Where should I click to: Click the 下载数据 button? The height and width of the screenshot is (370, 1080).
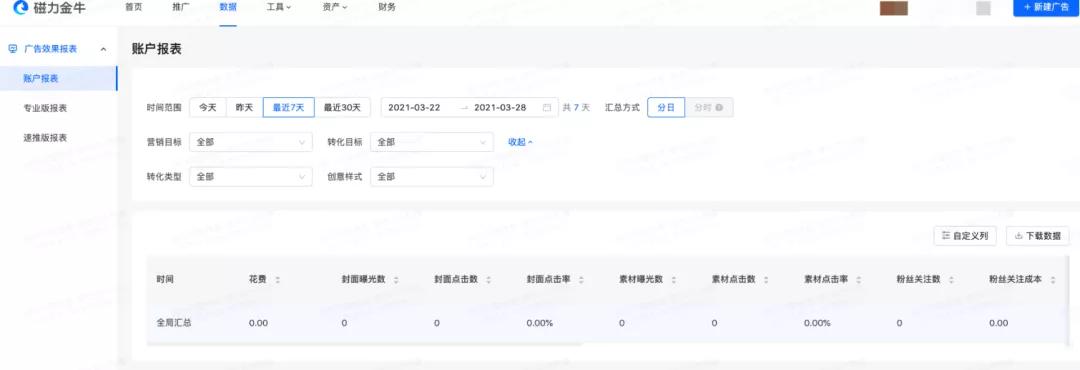coord(1037,236)
